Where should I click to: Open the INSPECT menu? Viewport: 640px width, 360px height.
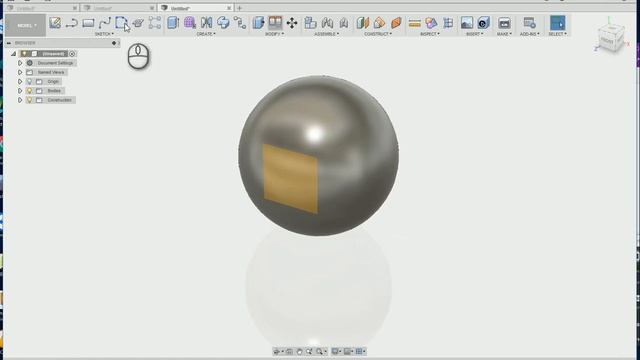click(430, 34)
